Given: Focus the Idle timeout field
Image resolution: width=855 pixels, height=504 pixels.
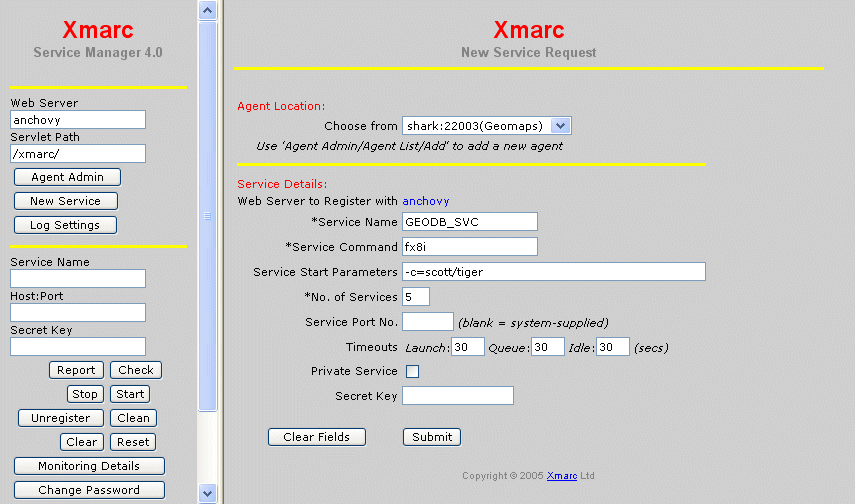Looking at the screenshot, I should [x=613, y=347].
